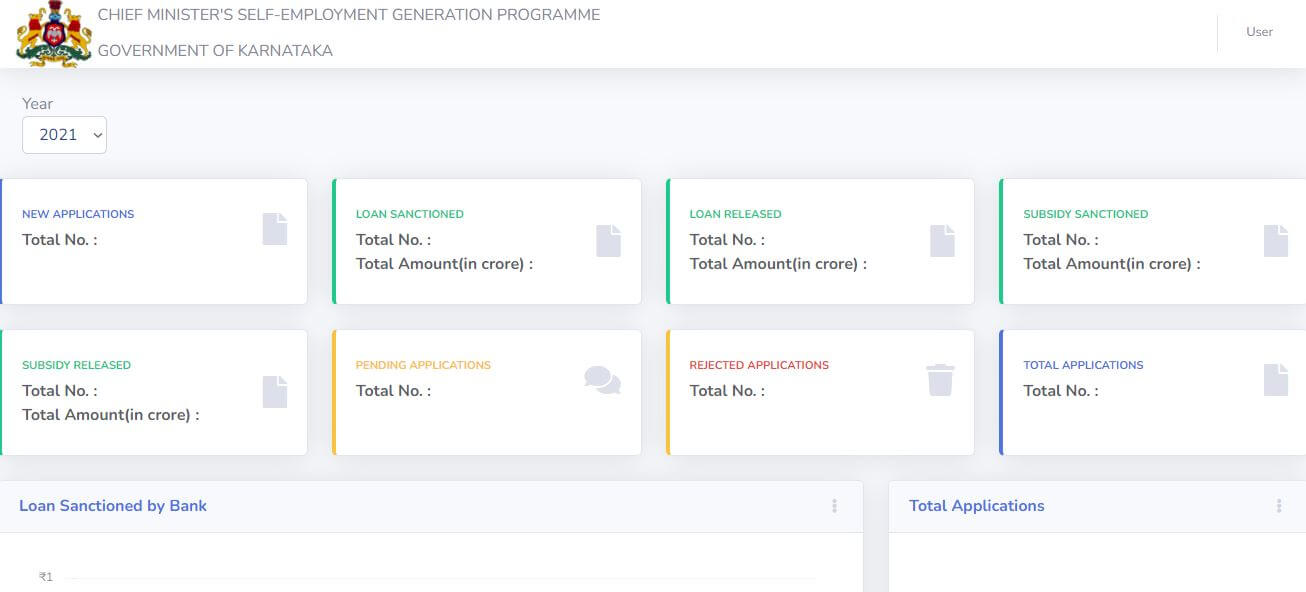Click the document icon in Loan Released card

click(942, 240)
